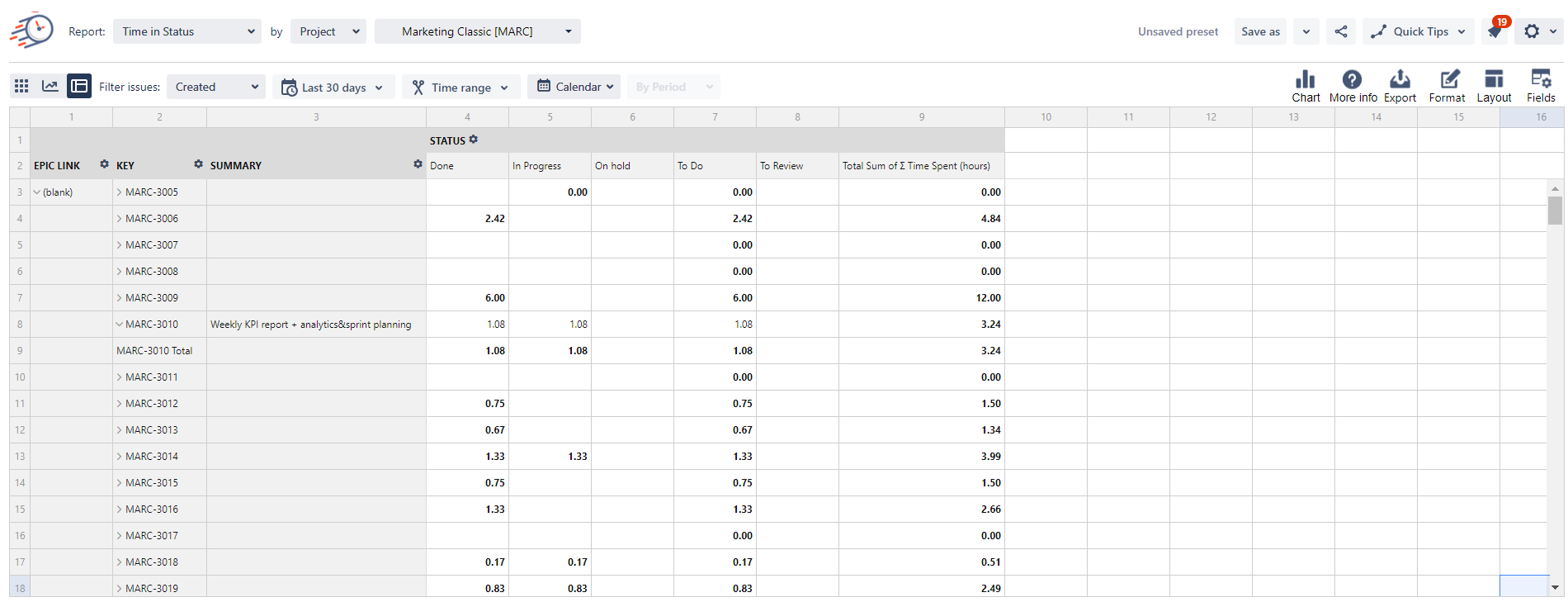The image size is (1568, 602).
Task: Select the pivot table view mode
Action: pos(79,86)
